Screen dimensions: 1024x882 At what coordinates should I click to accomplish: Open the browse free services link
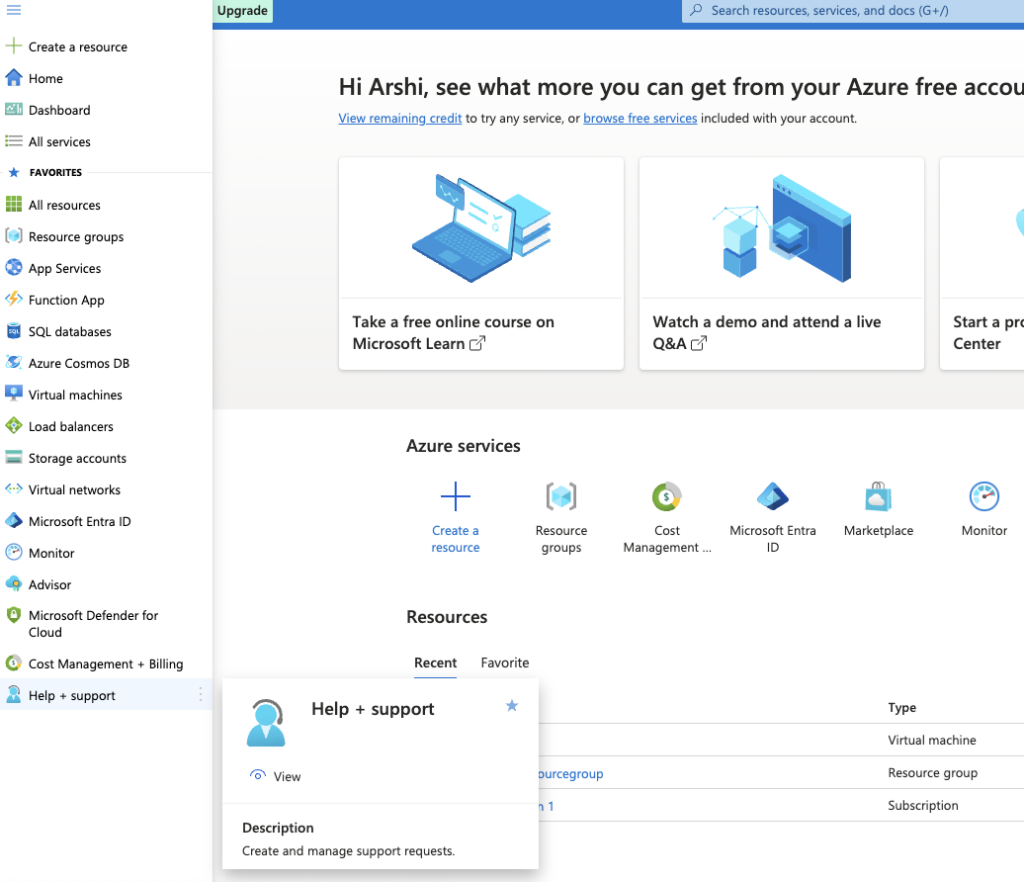[x=640, y=118]
